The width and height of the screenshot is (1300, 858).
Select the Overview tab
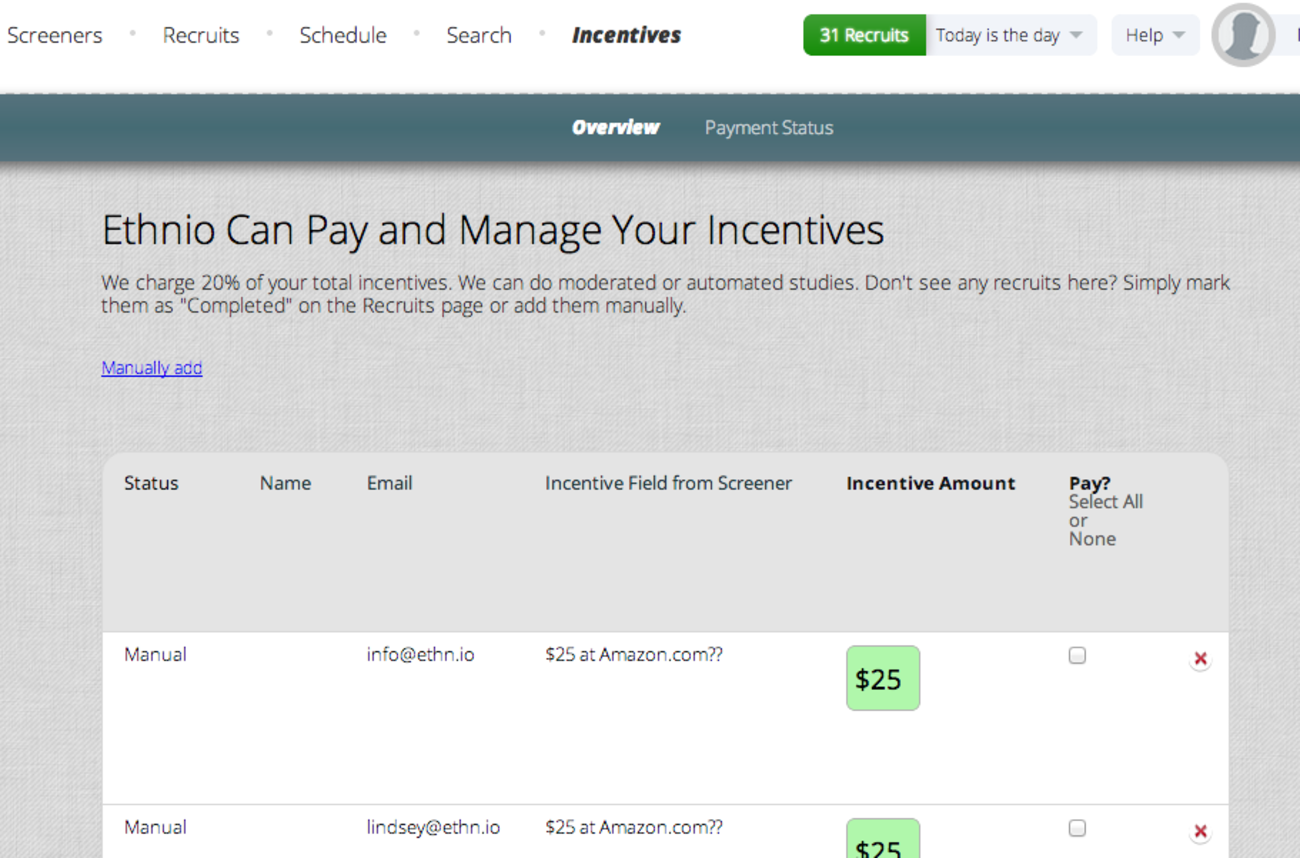[615, 128]
